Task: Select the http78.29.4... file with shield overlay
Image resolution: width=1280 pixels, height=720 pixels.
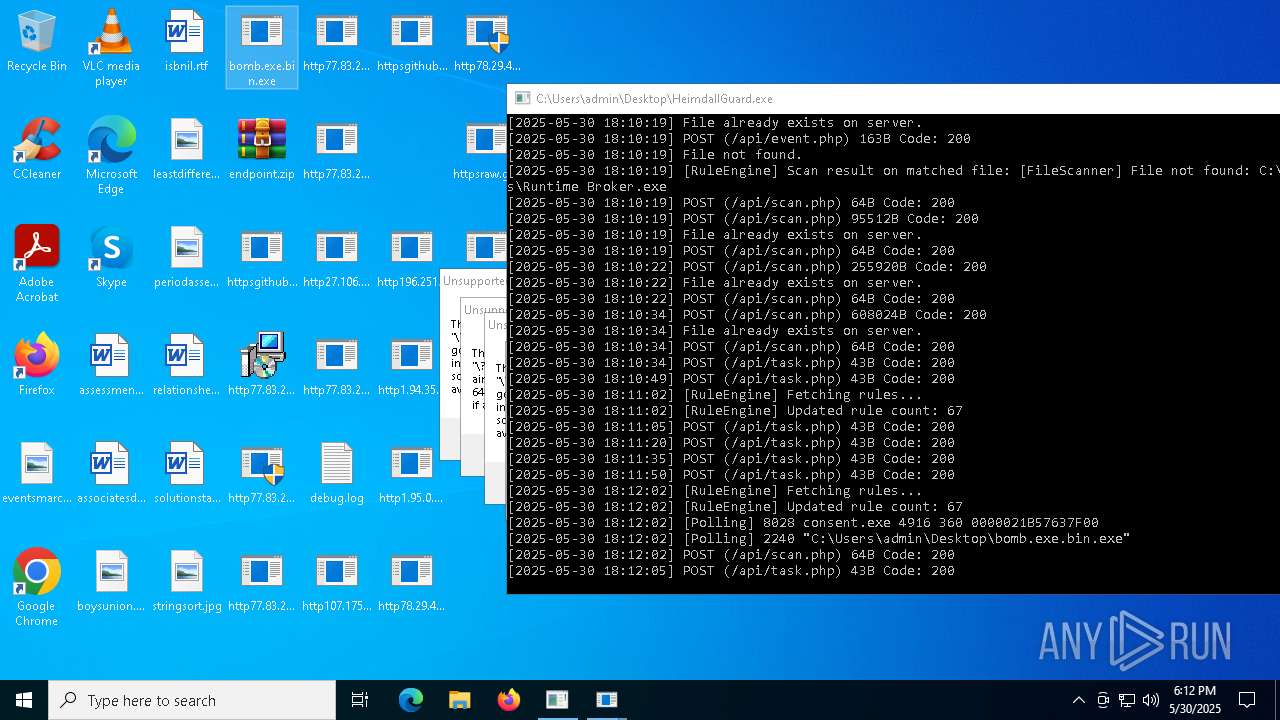Action: pos(487,42)
